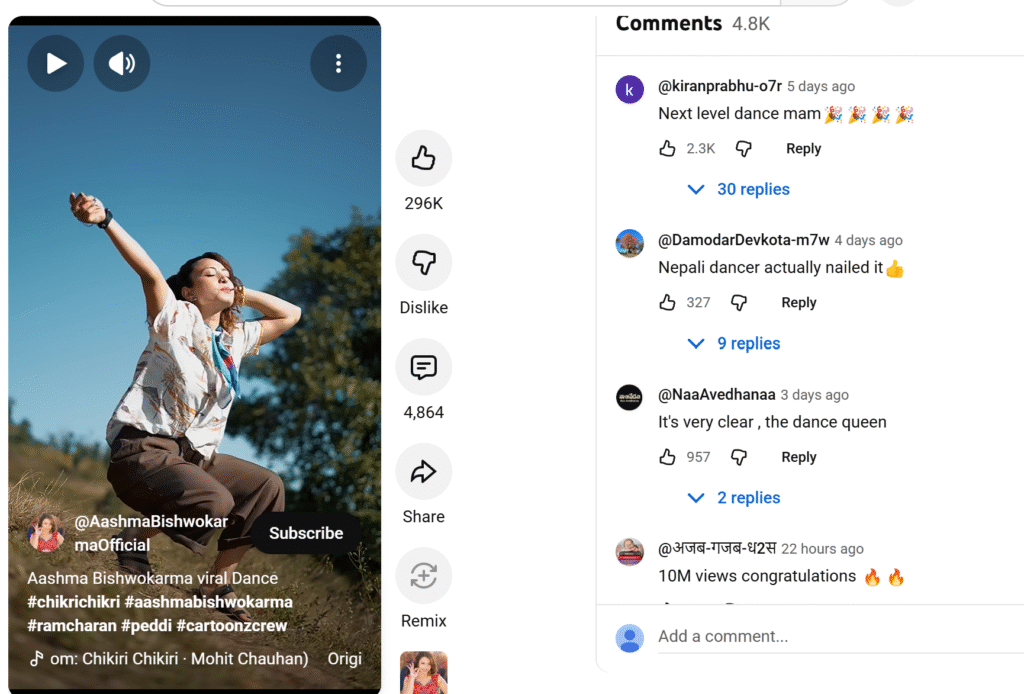Open #chikrichikri hashtag link
The height and width of the screenshot is (694, 1024).
tap(74, 602)
